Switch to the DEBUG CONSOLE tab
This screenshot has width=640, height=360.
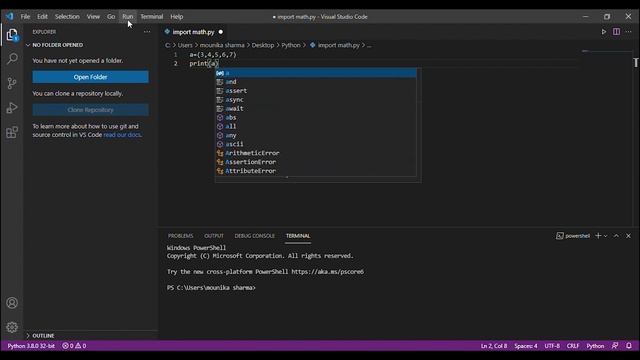[x=255, y=236]
